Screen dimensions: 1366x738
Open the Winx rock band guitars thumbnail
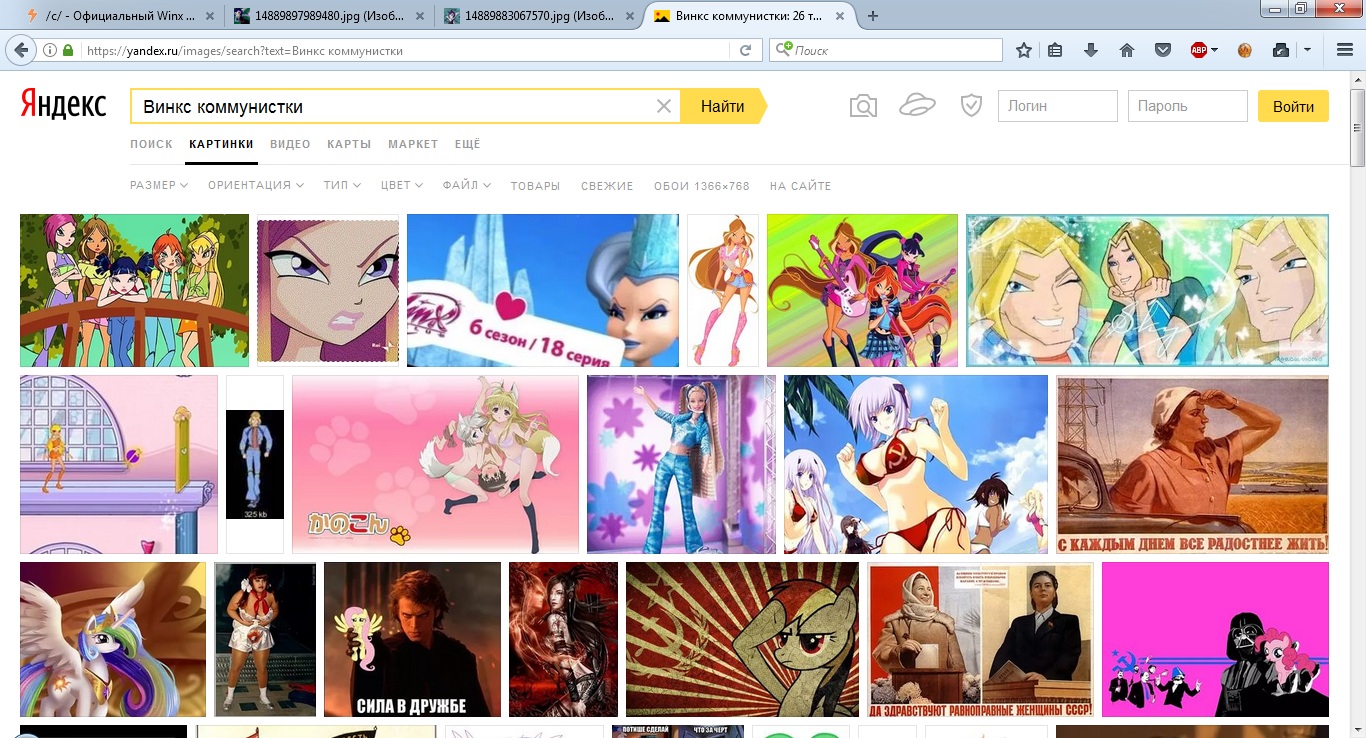pyautogui.click(x=862, y=291)
